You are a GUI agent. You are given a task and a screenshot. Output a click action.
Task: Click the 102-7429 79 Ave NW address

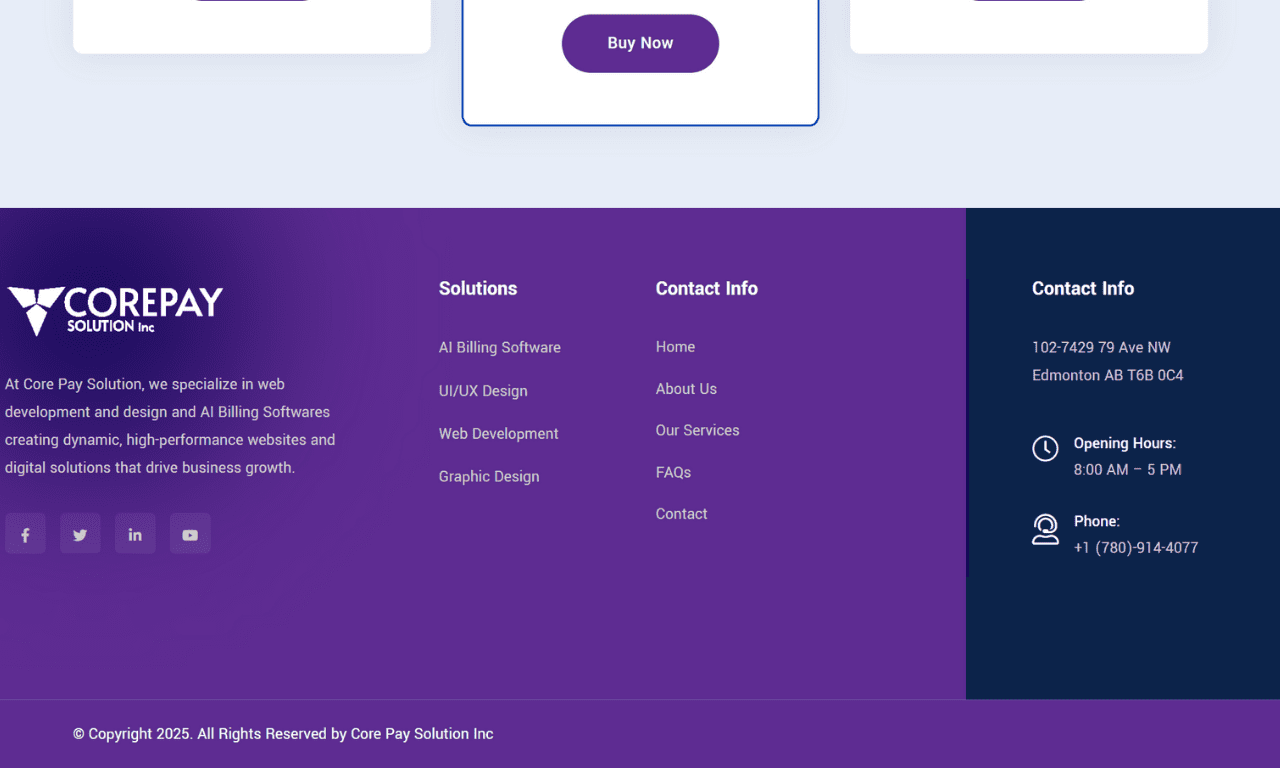pyautogui.click(x=1101, y=348)
